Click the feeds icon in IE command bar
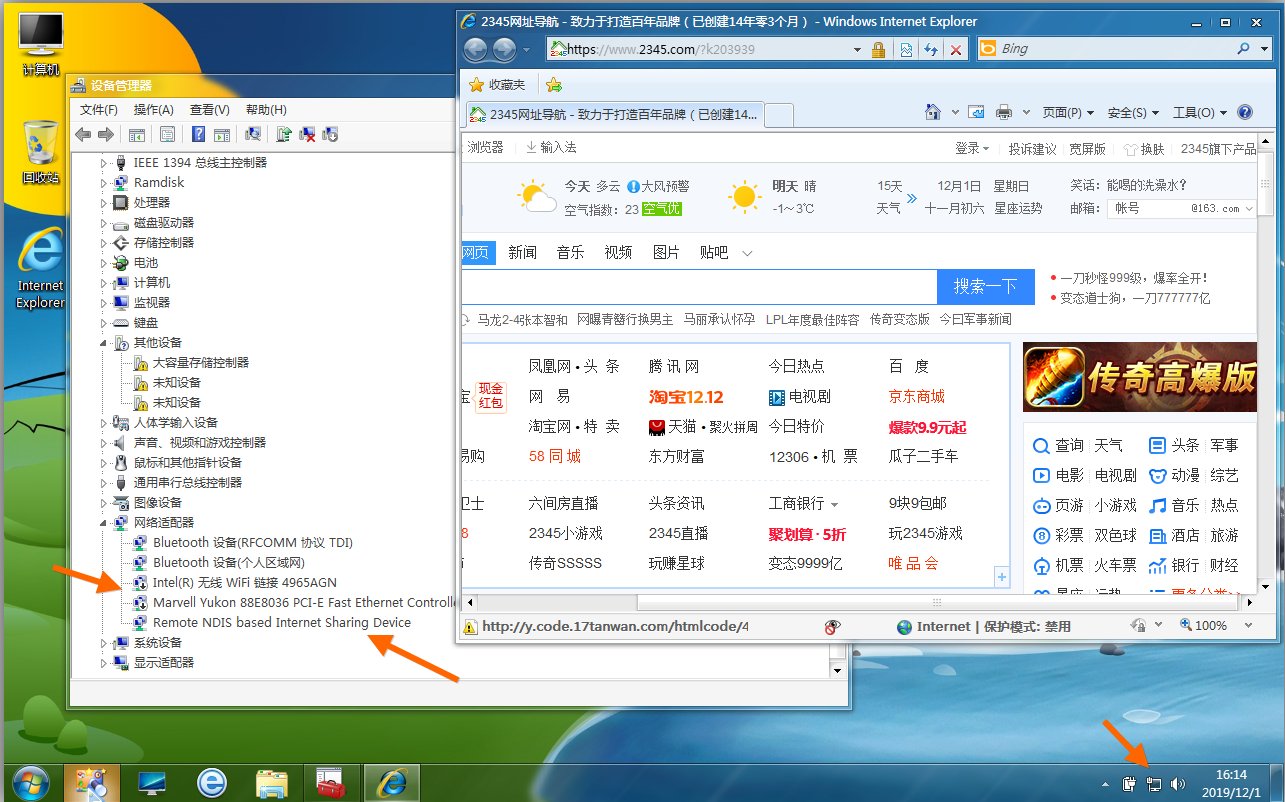The width and height of the screenshot is (1285, 802). (x=976, y=112)
